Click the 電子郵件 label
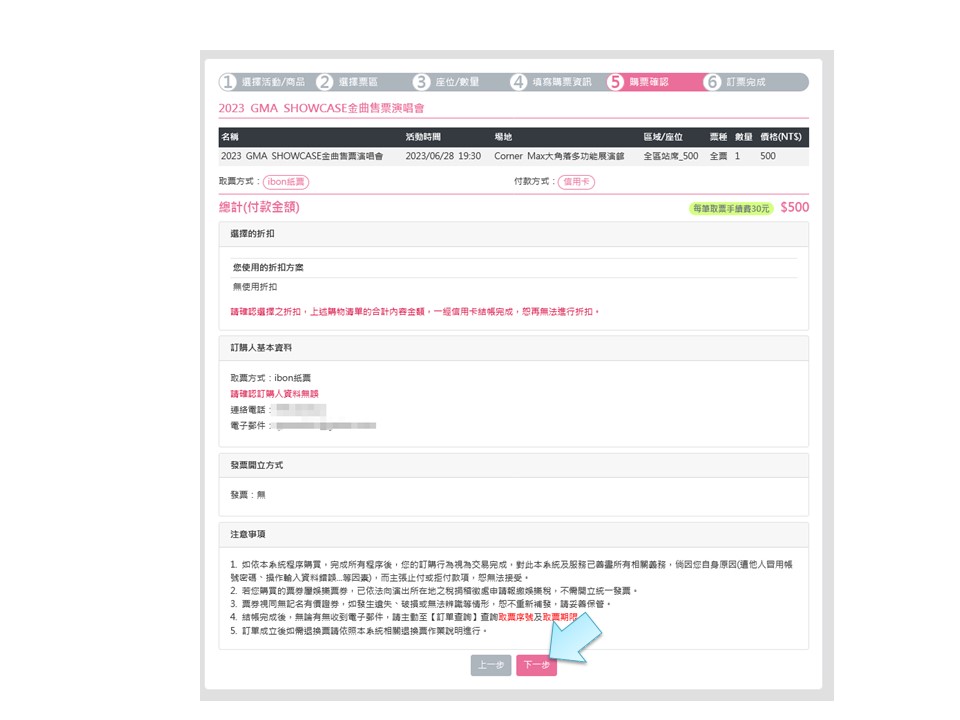 point(248,426)
